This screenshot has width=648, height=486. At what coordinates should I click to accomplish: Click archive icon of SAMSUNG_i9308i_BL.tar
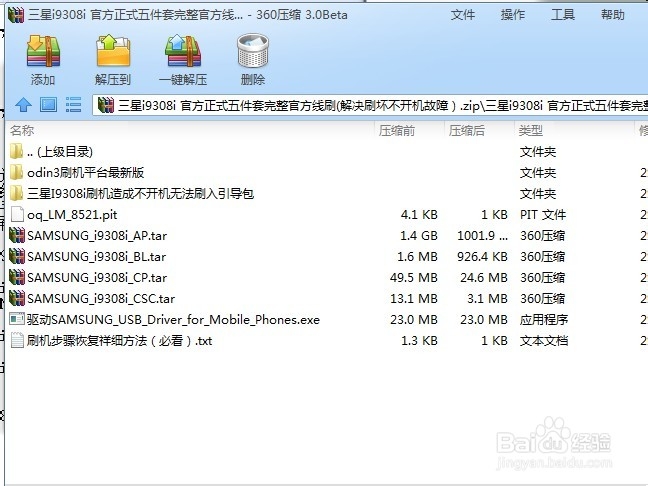tap(17, 257)
